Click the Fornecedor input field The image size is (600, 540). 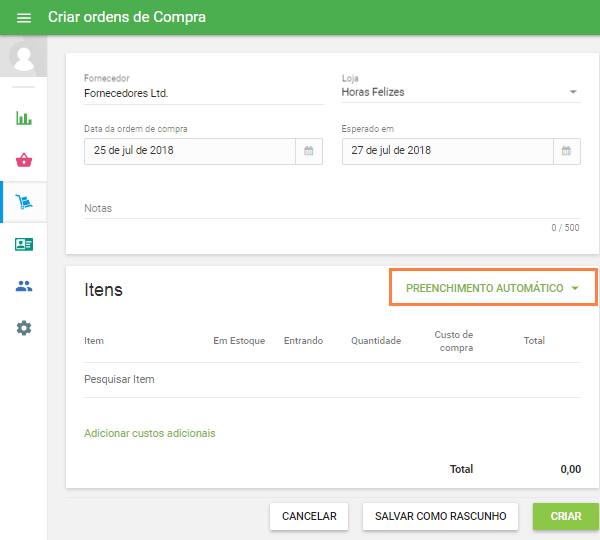click(204, 93)
